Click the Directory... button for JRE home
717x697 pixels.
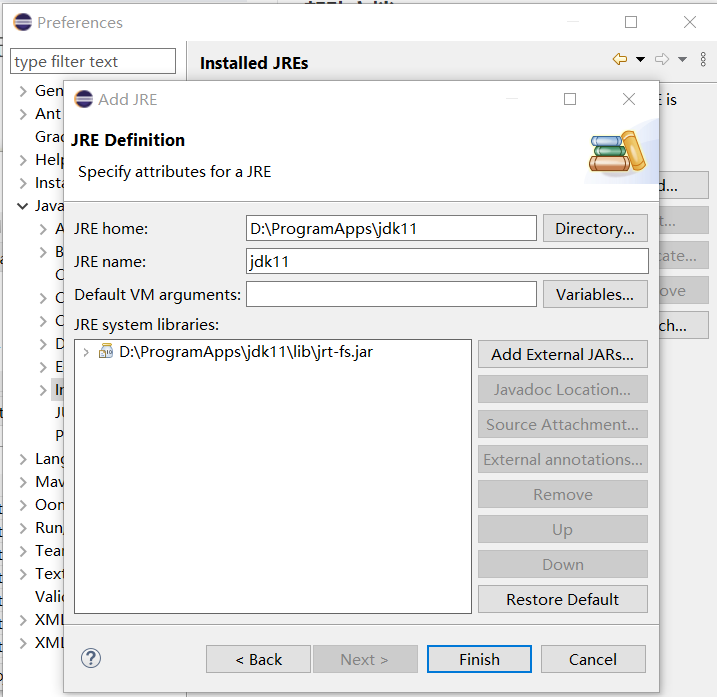(x=595, y=228)
